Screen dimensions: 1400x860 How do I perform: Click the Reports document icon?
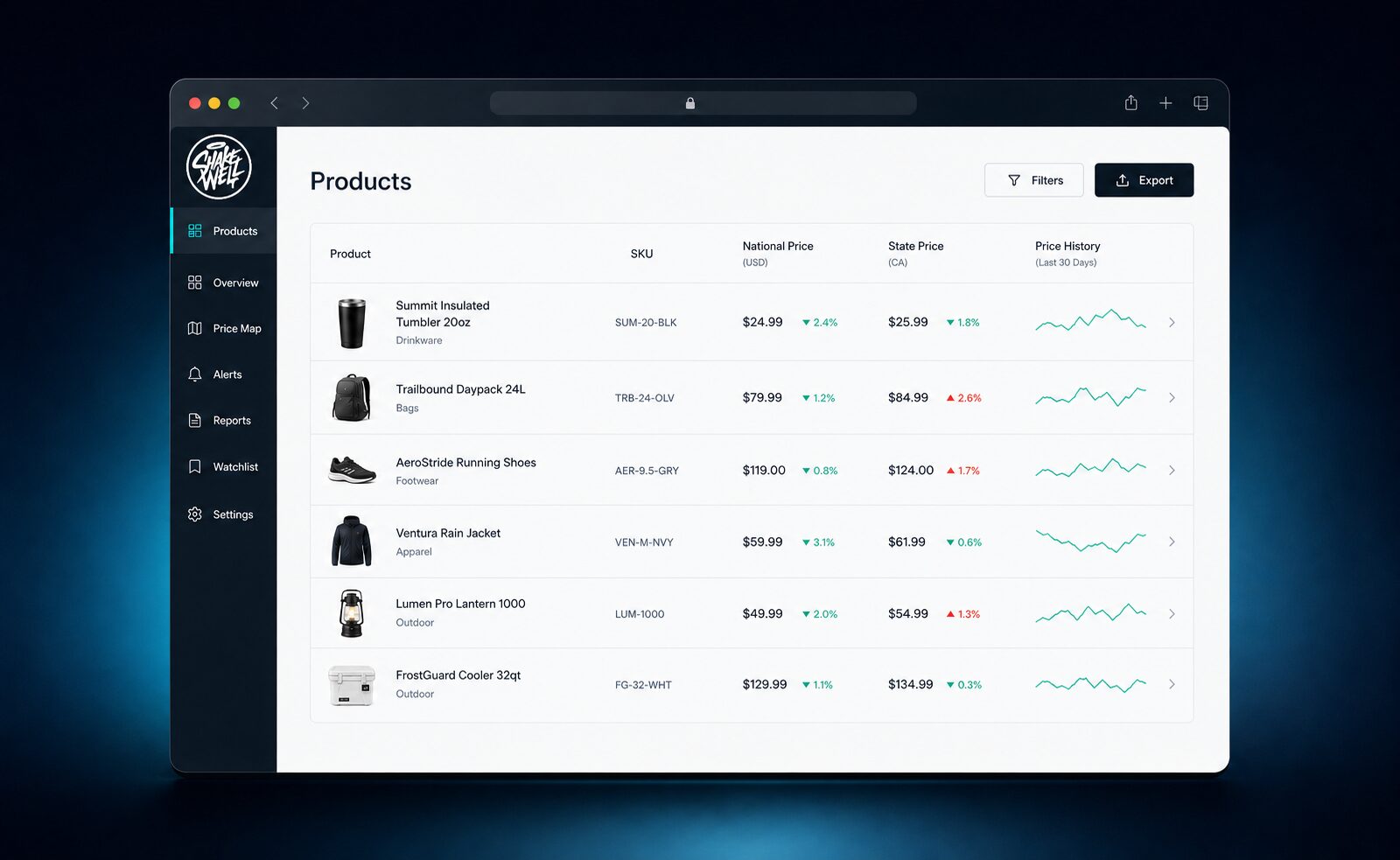[195, 421]
